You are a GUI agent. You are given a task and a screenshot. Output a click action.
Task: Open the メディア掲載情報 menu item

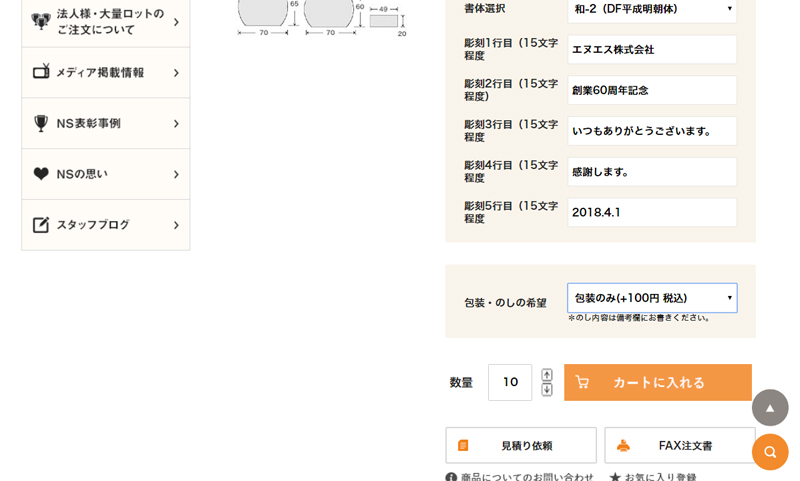[106, 72]
